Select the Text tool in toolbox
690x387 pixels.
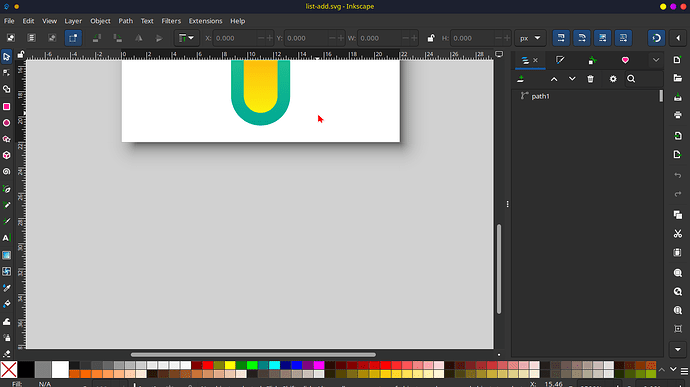pyautogui.click(x=7, y=238)
